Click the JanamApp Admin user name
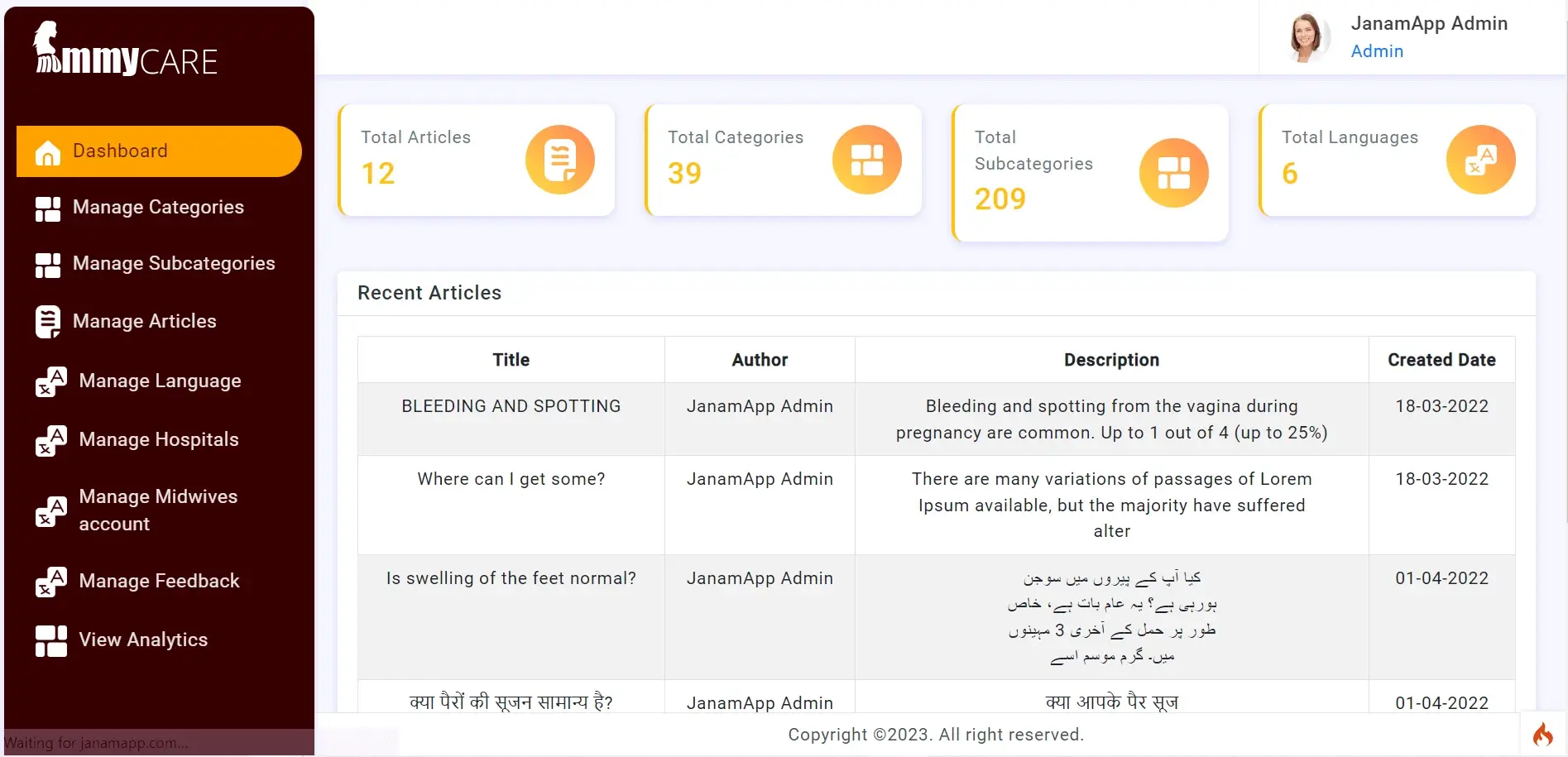Image resolution: width=1568 pixels, height=757 pixels. click(x=1429, y=24)
